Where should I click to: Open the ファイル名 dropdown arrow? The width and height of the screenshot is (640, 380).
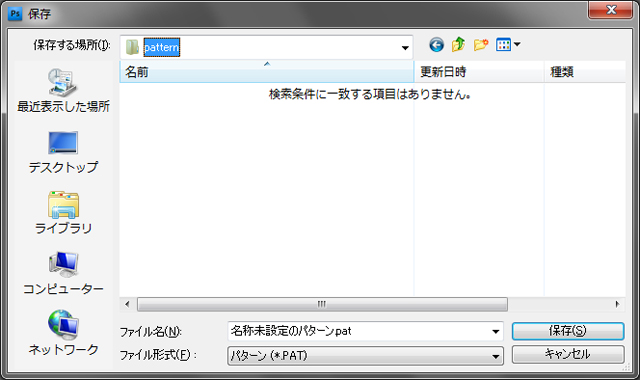pyautogui.click(x=496, y=331)
